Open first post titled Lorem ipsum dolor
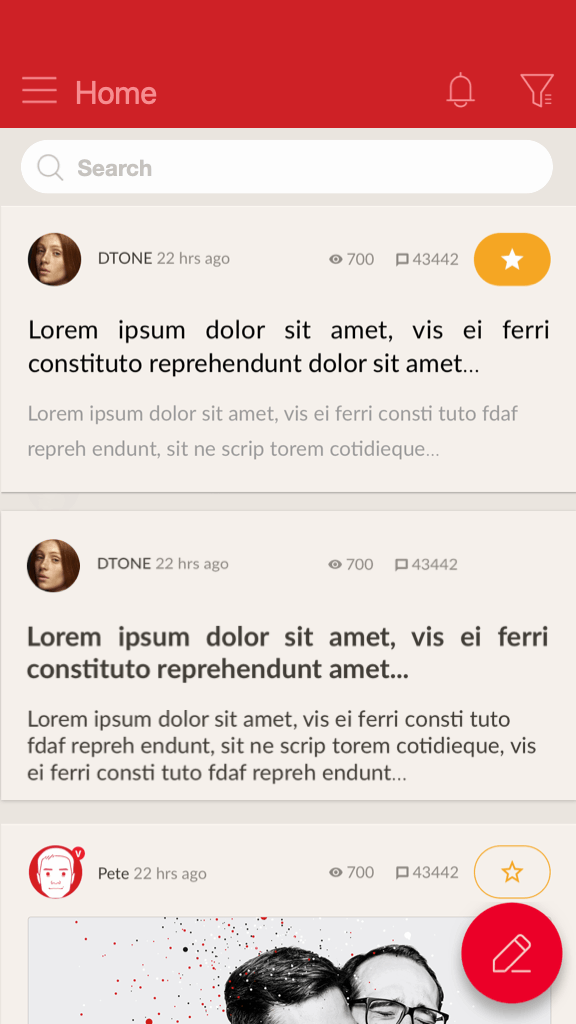Image resolution: width=576 pixels, height=1024 pixels. 288,346
